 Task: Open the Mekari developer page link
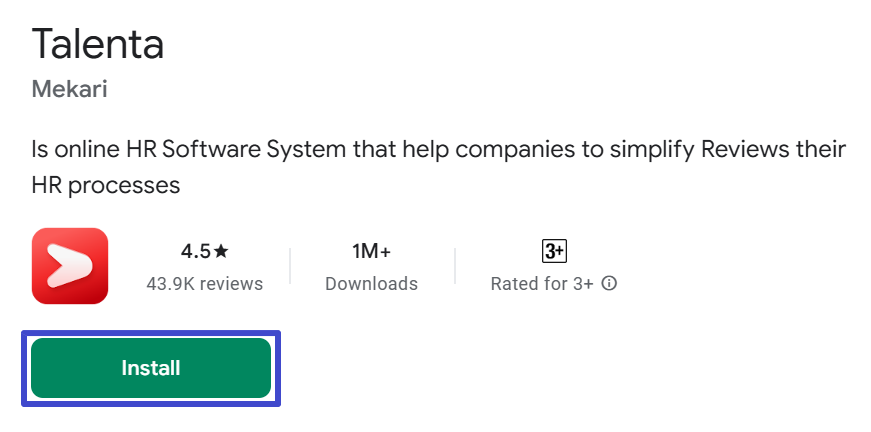click(x=69, y=89)
